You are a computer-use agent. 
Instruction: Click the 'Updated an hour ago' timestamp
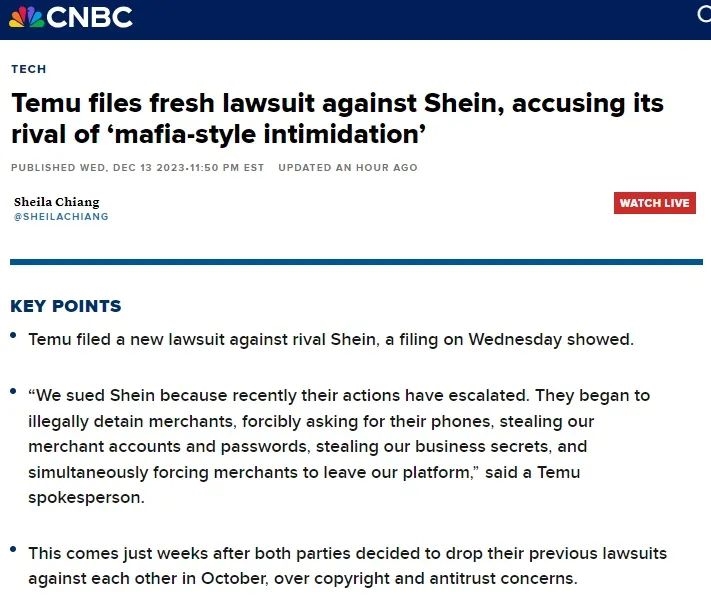click(348, 167)
